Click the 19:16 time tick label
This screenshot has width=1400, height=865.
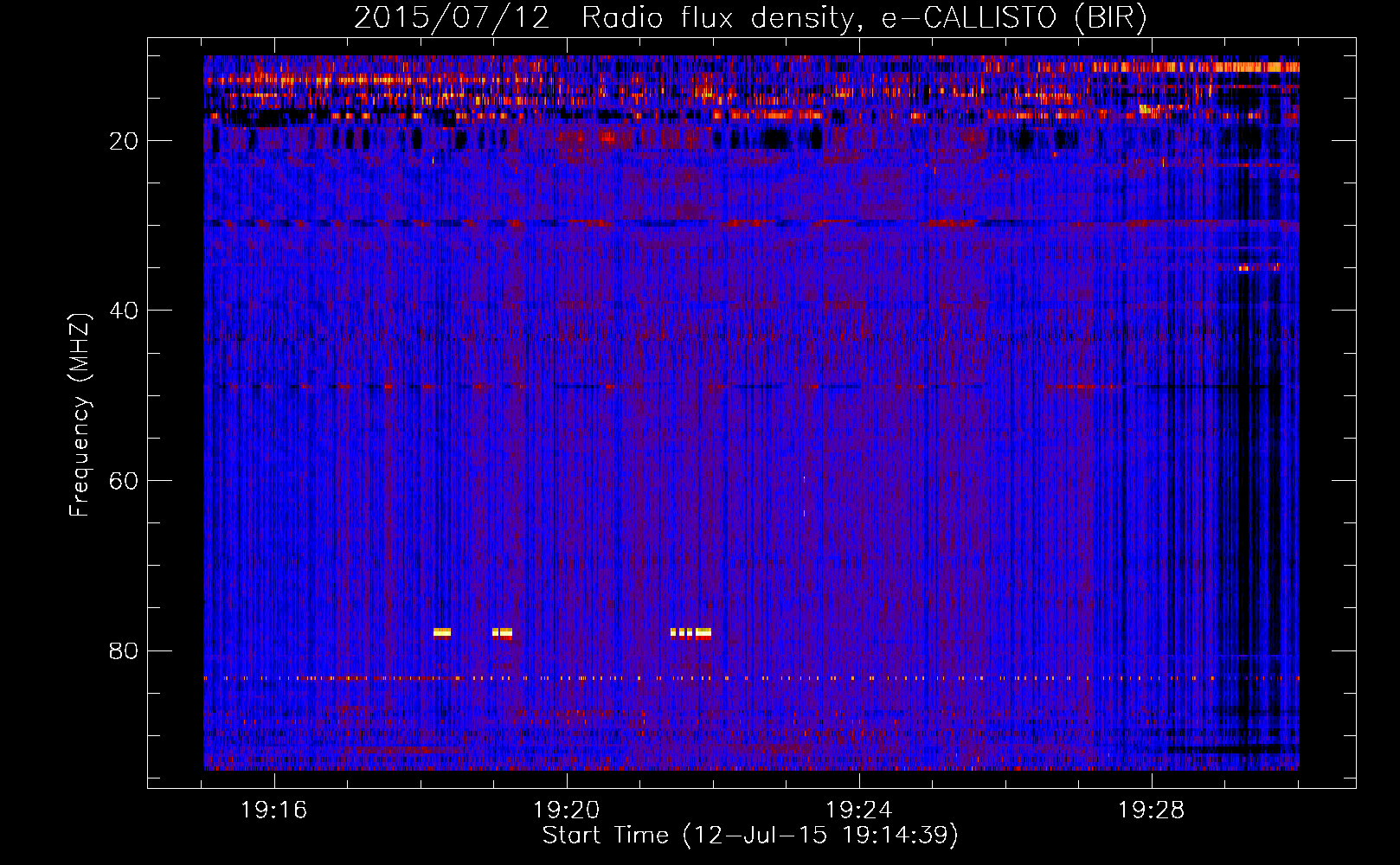coord(274,811)
